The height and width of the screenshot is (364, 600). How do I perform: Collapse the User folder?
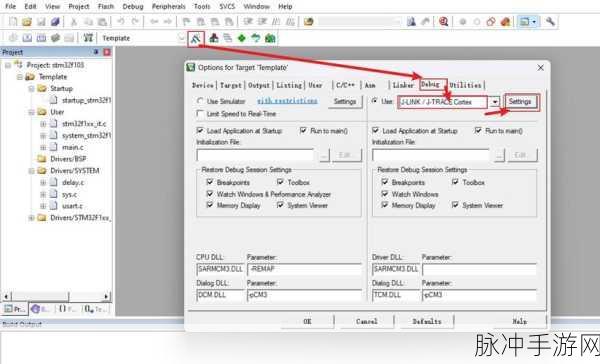tap(32, 112)
